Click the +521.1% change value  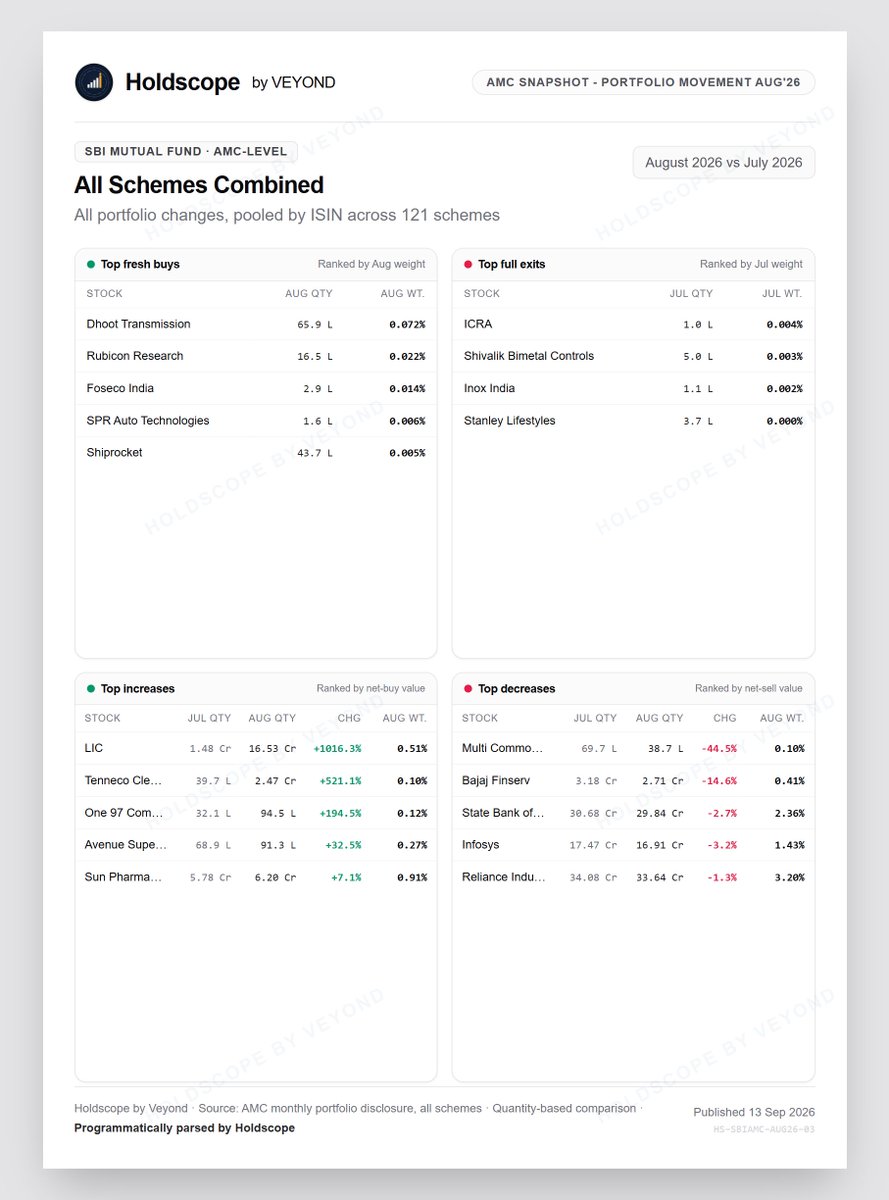340,781
